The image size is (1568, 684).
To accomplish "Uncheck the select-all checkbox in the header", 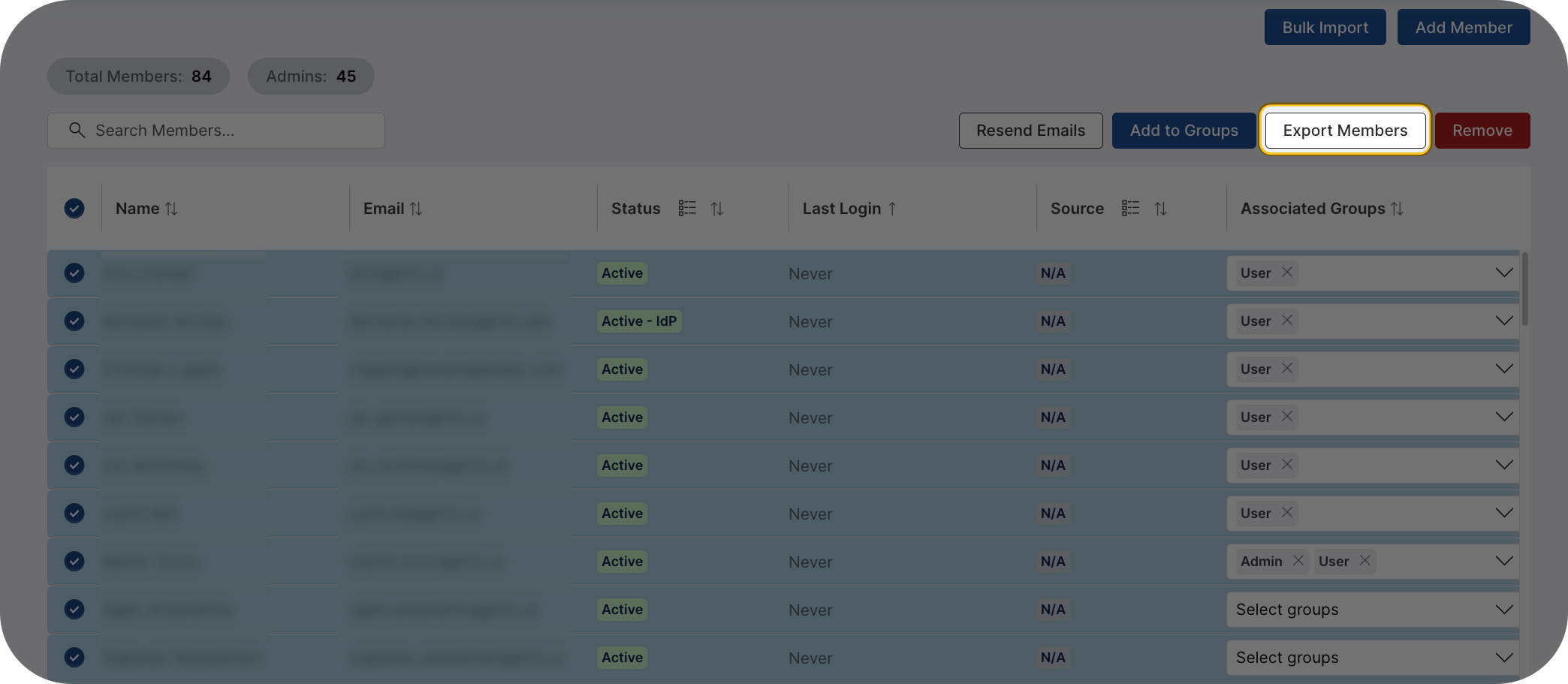I will click(74, 208).
